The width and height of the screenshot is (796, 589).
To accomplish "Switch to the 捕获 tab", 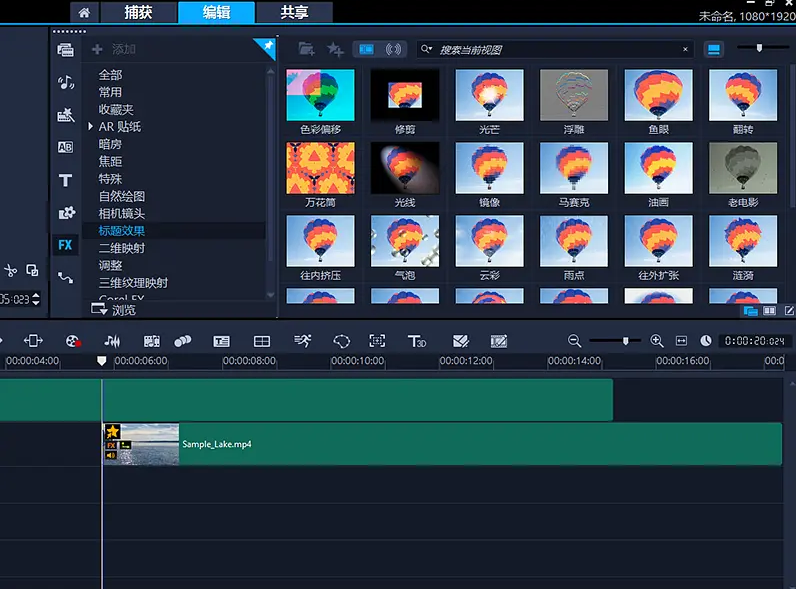I will pos(139,12).
